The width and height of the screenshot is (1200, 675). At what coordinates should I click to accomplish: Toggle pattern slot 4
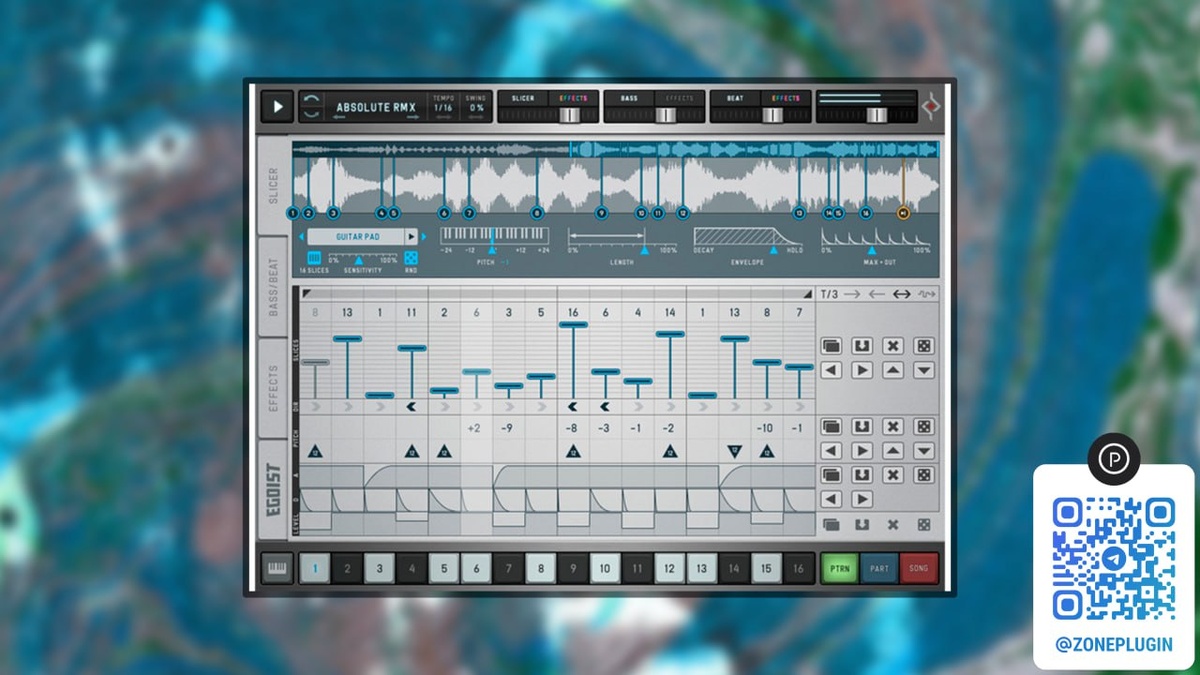pyautogui.click(x=411, y=569)
